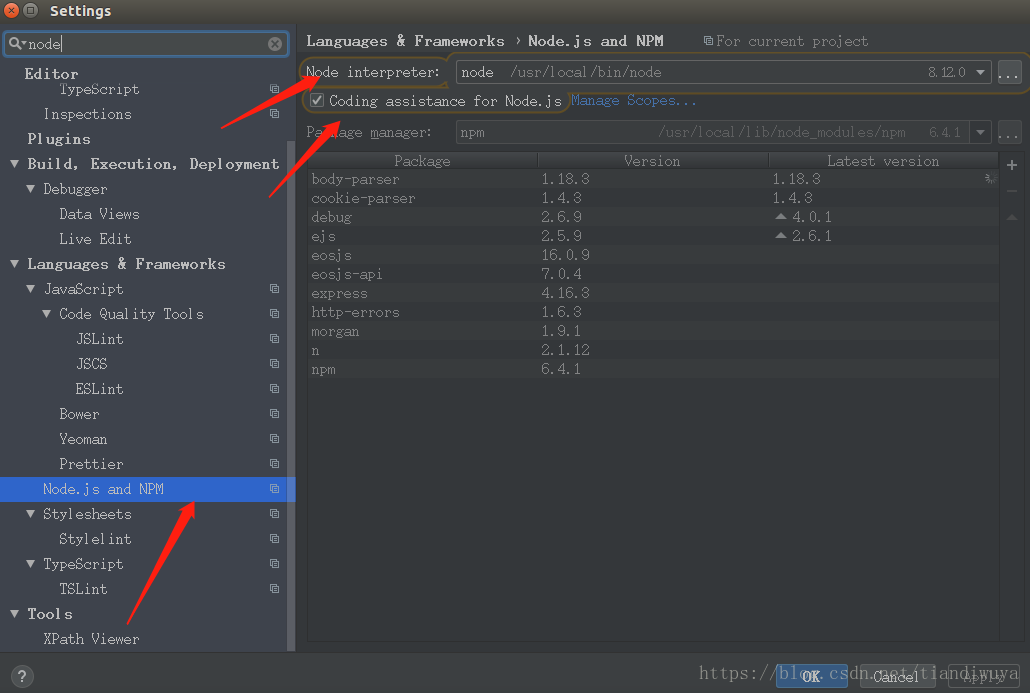Add a package with the plus icon
The width and height of the screenshot is (1030, 693).
coord(1012,165)
